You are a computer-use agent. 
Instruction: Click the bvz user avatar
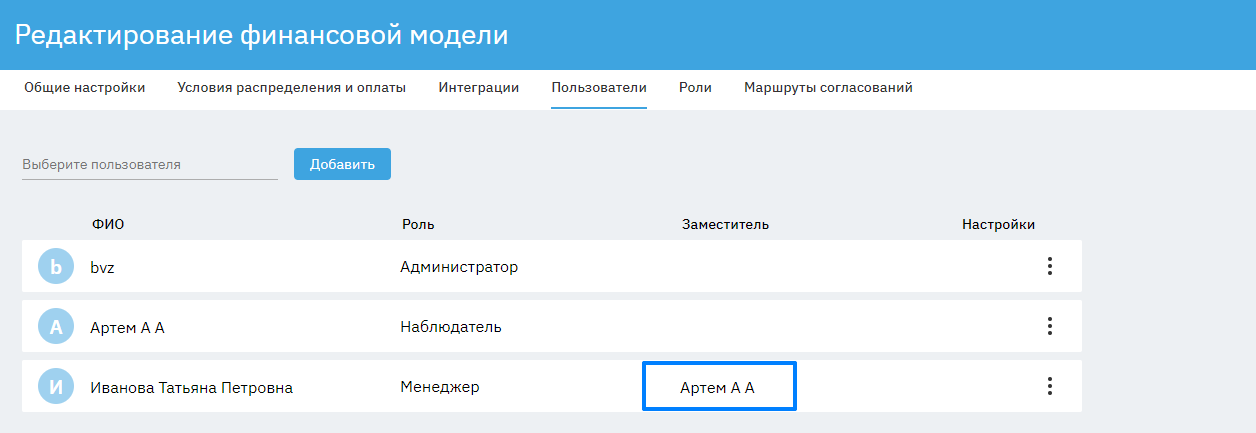coord(56,267)
